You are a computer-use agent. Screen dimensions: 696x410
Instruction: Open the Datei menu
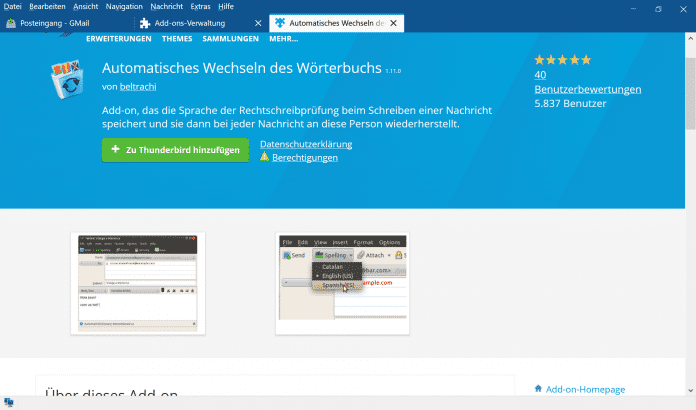click(13, 6)
